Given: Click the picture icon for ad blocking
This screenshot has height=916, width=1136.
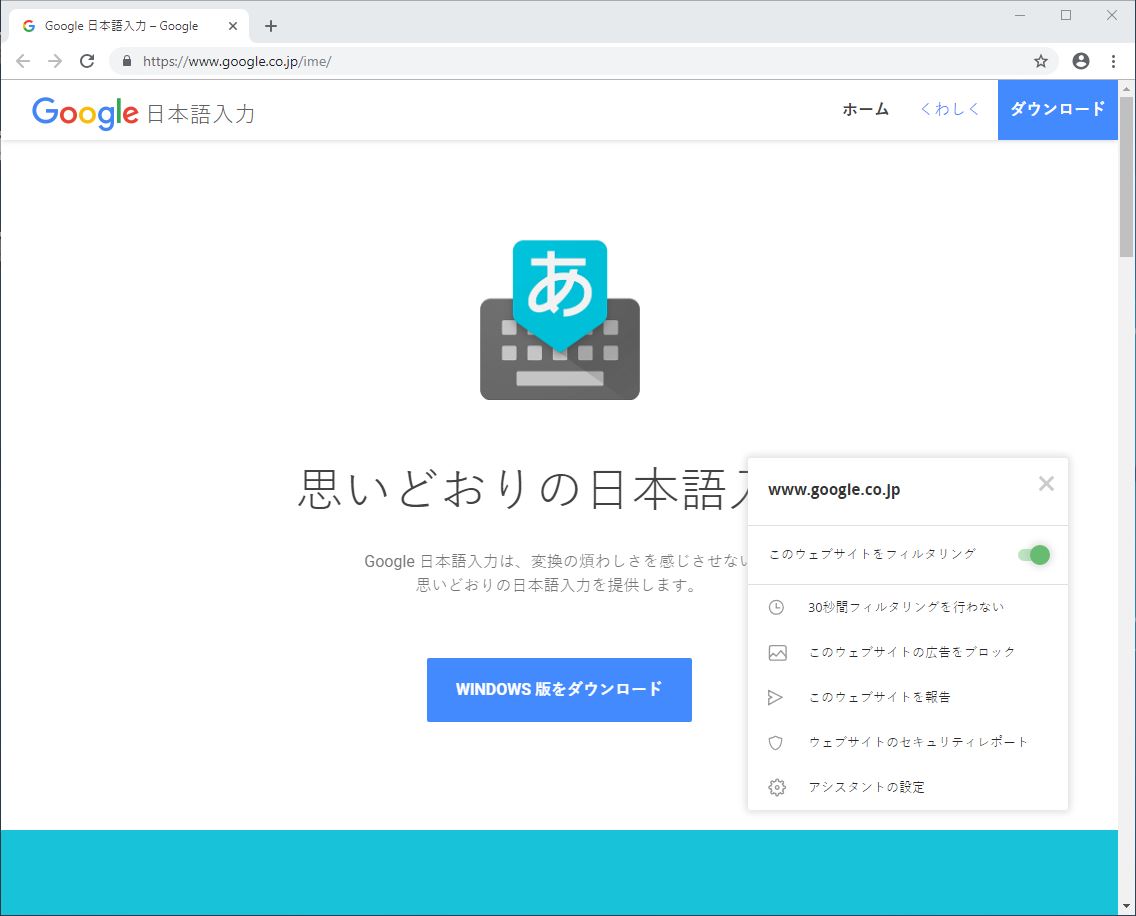Looking at the screenshot, I should click(x=777, y=653).
